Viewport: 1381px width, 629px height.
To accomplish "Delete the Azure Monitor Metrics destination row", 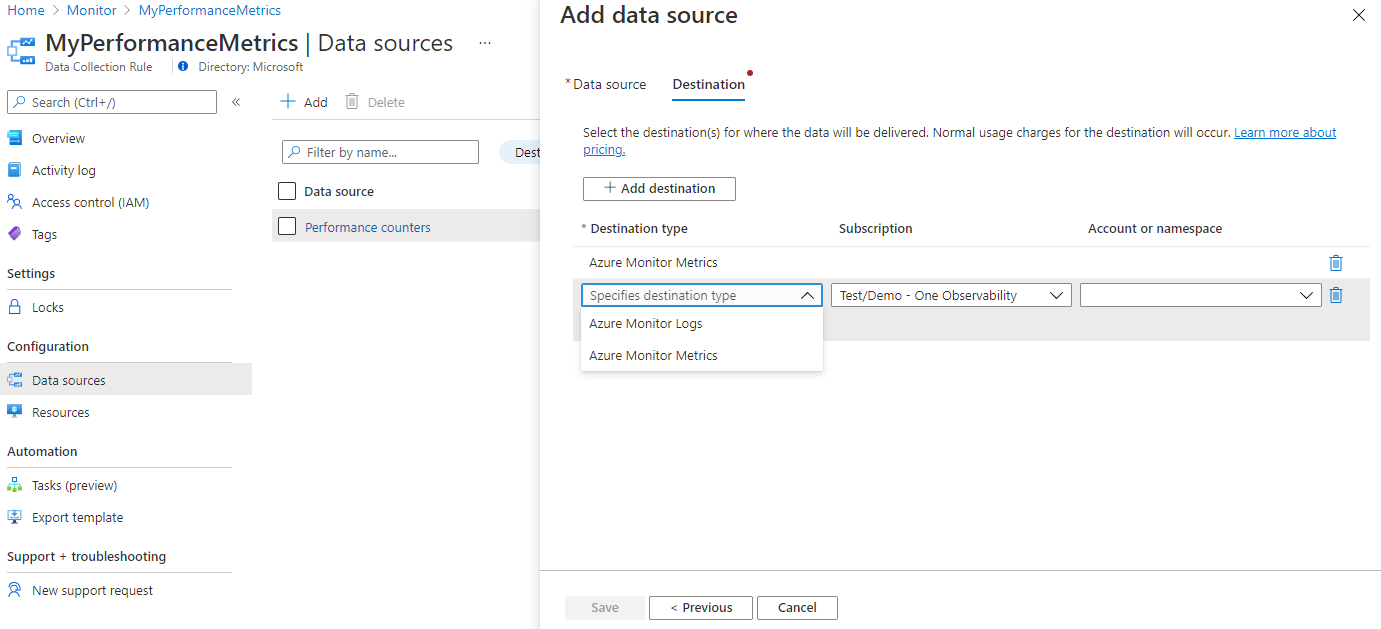I will 1336,263.
